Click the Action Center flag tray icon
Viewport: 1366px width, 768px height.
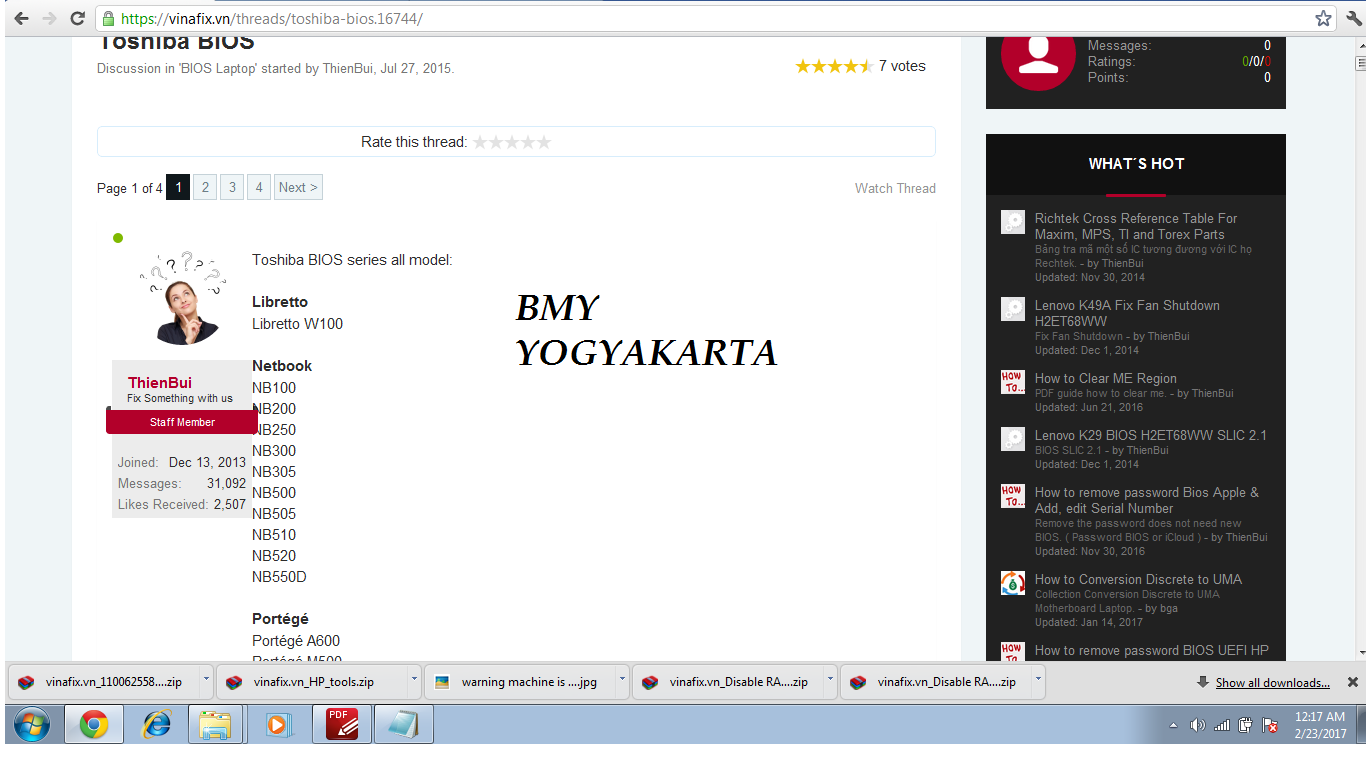pos(1270,725)
